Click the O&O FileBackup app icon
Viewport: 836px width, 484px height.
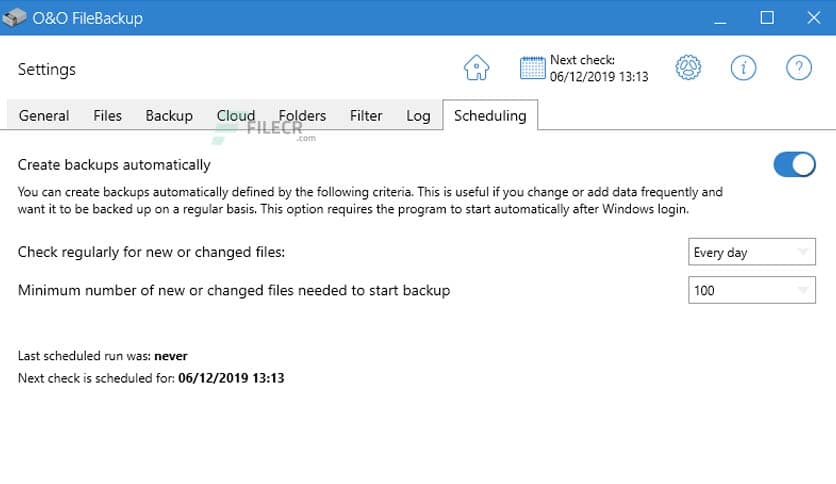(x=14, y=18)
